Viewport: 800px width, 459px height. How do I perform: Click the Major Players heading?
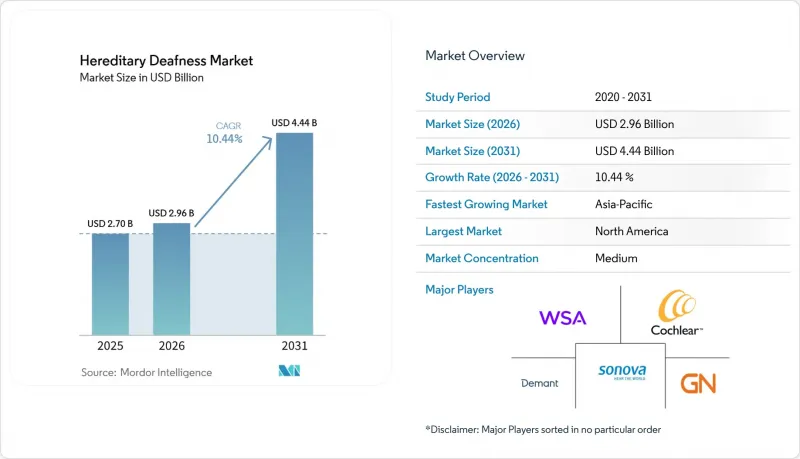coord(459,290)
